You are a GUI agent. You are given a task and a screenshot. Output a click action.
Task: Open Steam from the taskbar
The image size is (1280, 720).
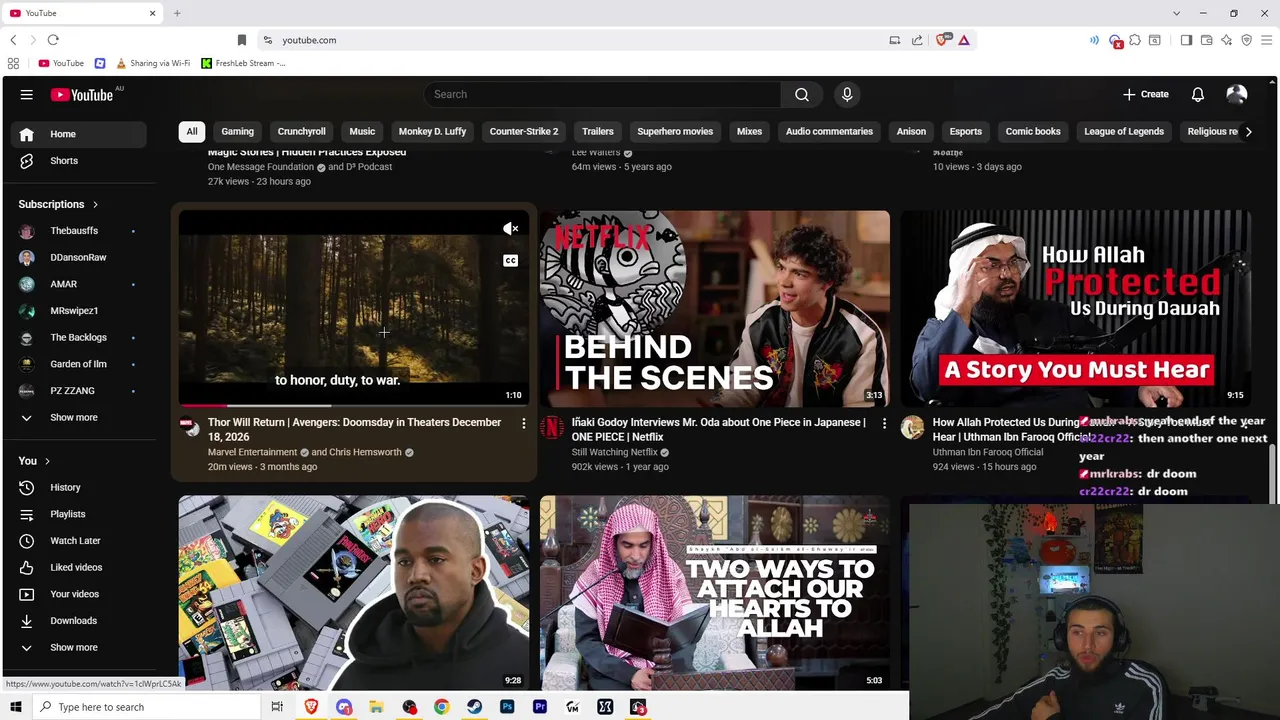coord(474,707)
